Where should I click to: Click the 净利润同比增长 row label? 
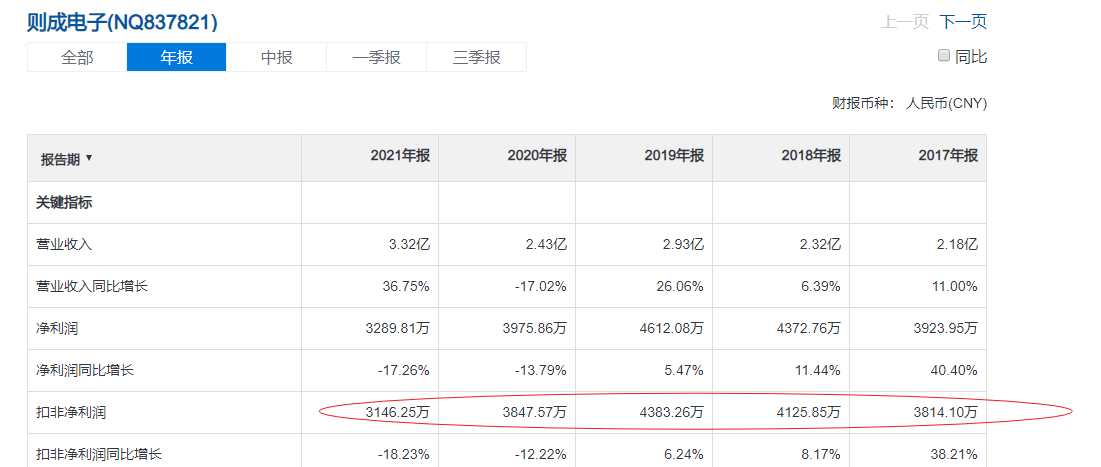pyautogui.click(x=85, y=370)
